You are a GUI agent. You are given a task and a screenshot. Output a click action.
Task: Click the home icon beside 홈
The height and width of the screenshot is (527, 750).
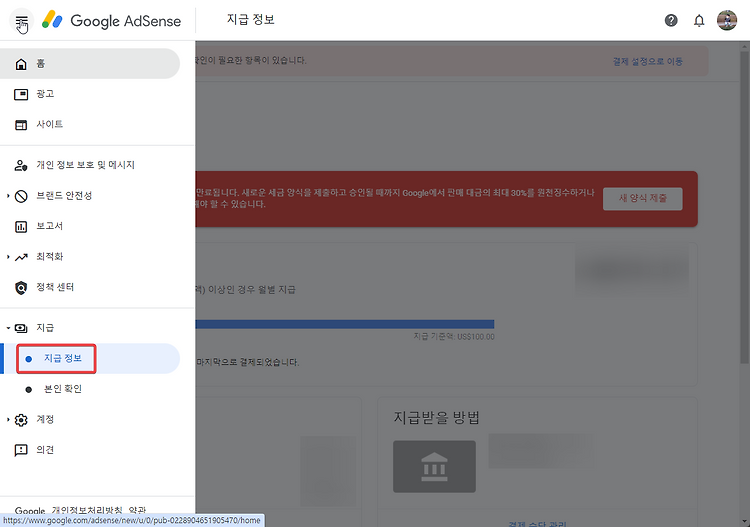coord(21,64)
